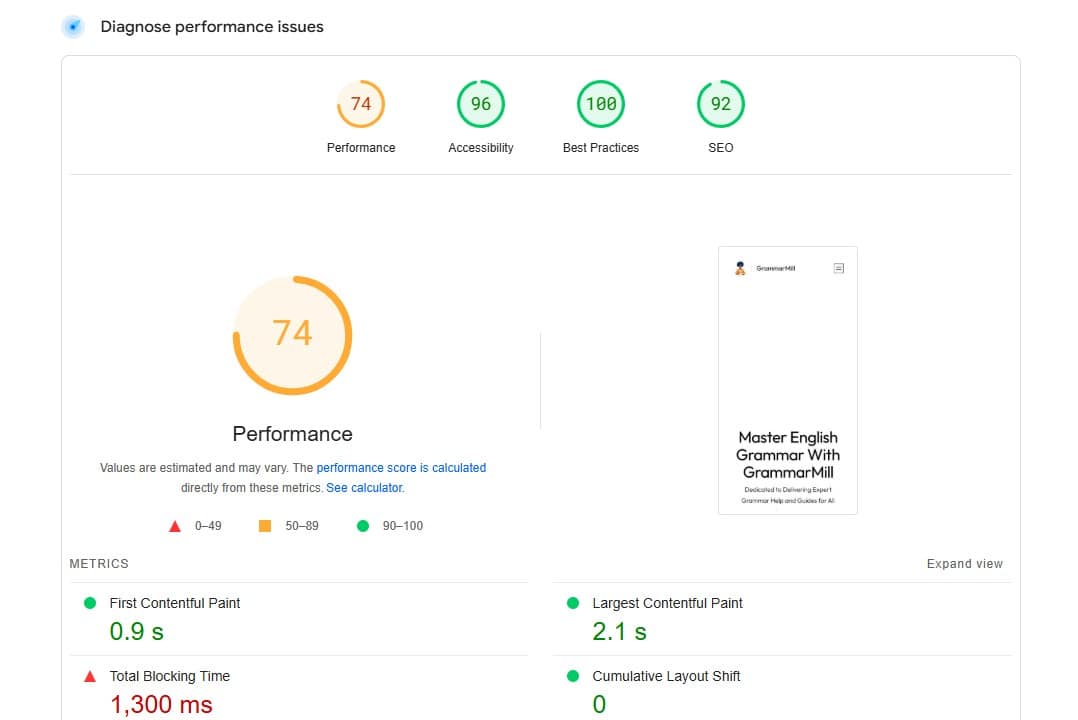This screenshot has height=720, width=1078.
Task: Click the Best Practices label under gauge
Action: tap(601, 148)
